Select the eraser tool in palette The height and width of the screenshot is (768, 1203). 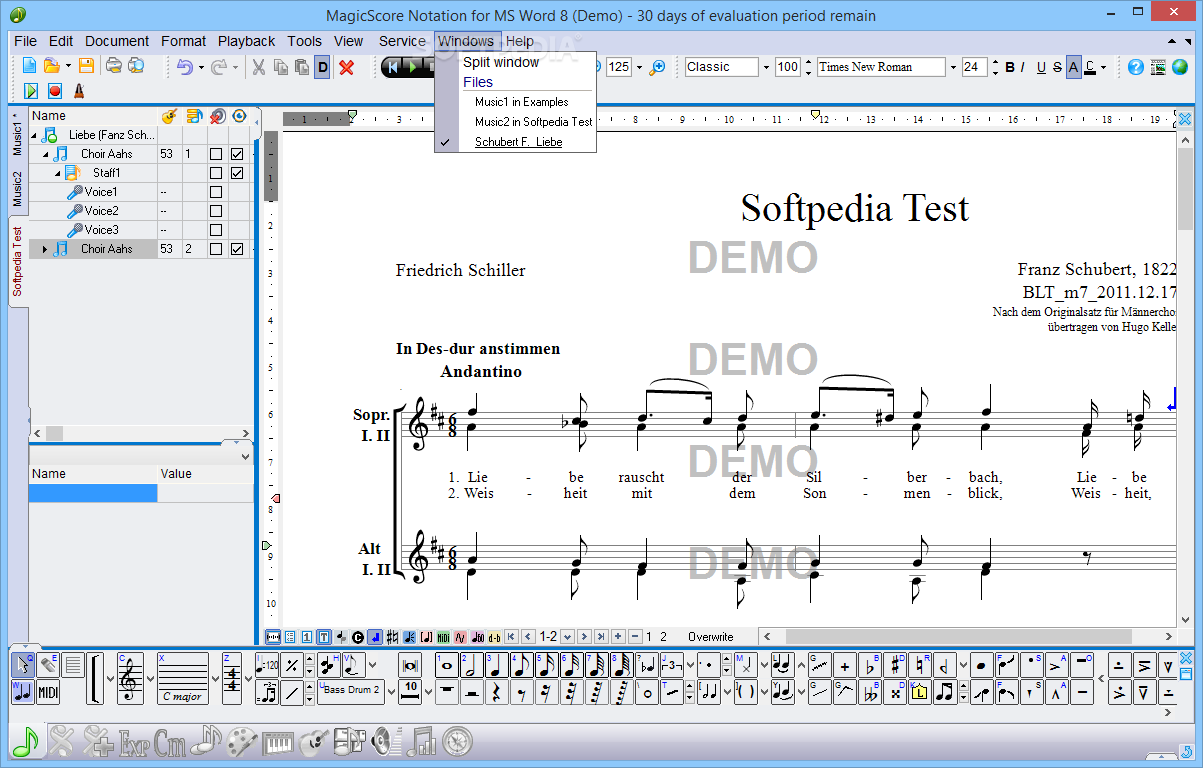tap(48, 664)
